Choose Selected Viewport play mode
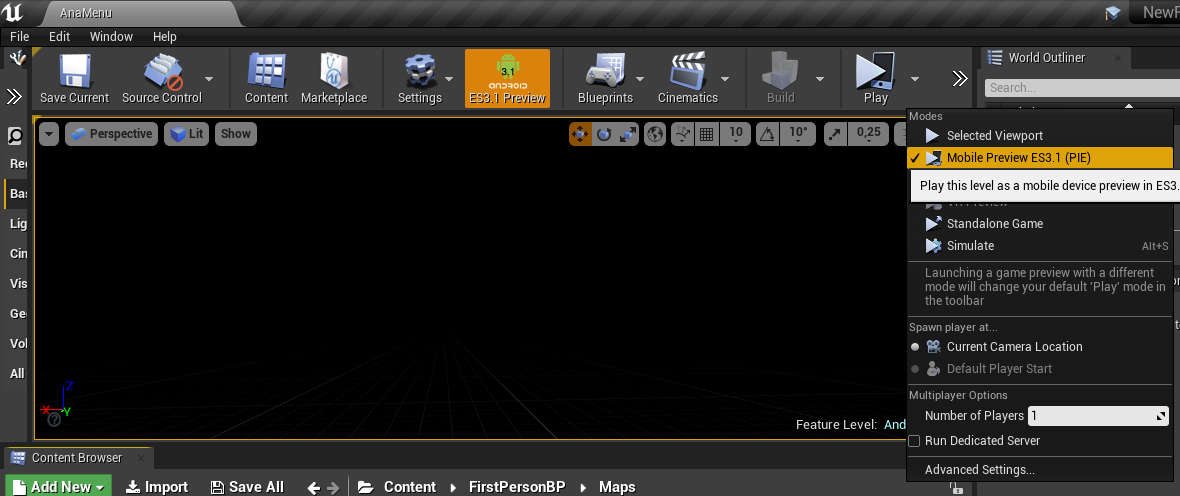 tap(1040, 135)
